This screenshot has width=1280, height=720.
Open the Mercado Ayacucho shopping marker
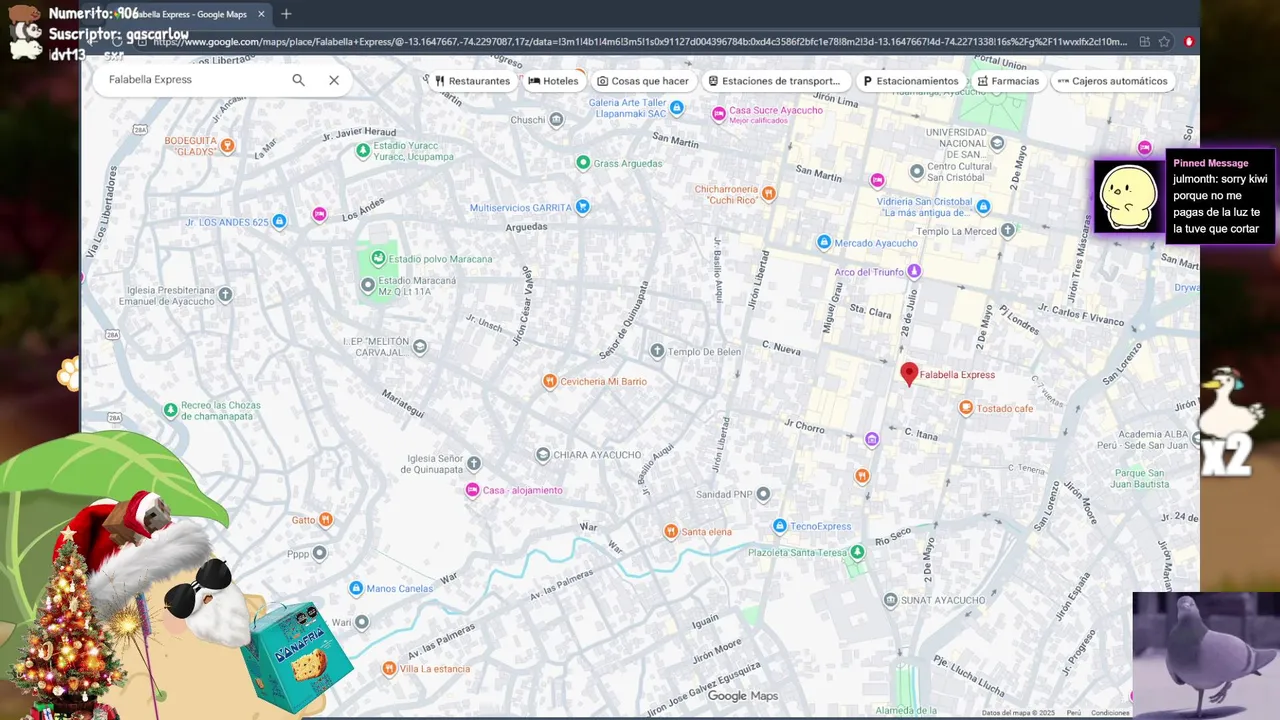(824, 242)
